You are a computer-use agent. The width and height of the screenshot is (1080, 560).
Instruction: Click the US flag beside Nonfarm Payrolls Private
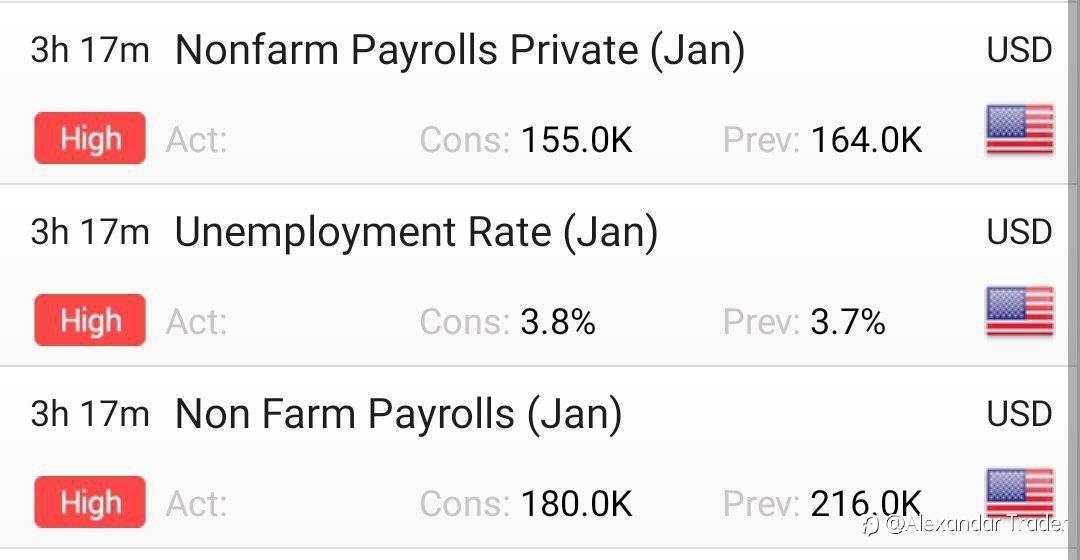pos(1019,130)
